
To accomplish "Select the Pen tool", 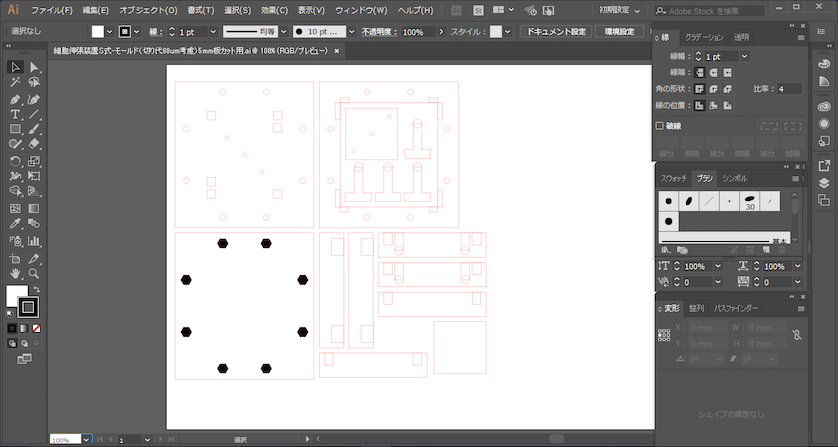I will 15,99.
